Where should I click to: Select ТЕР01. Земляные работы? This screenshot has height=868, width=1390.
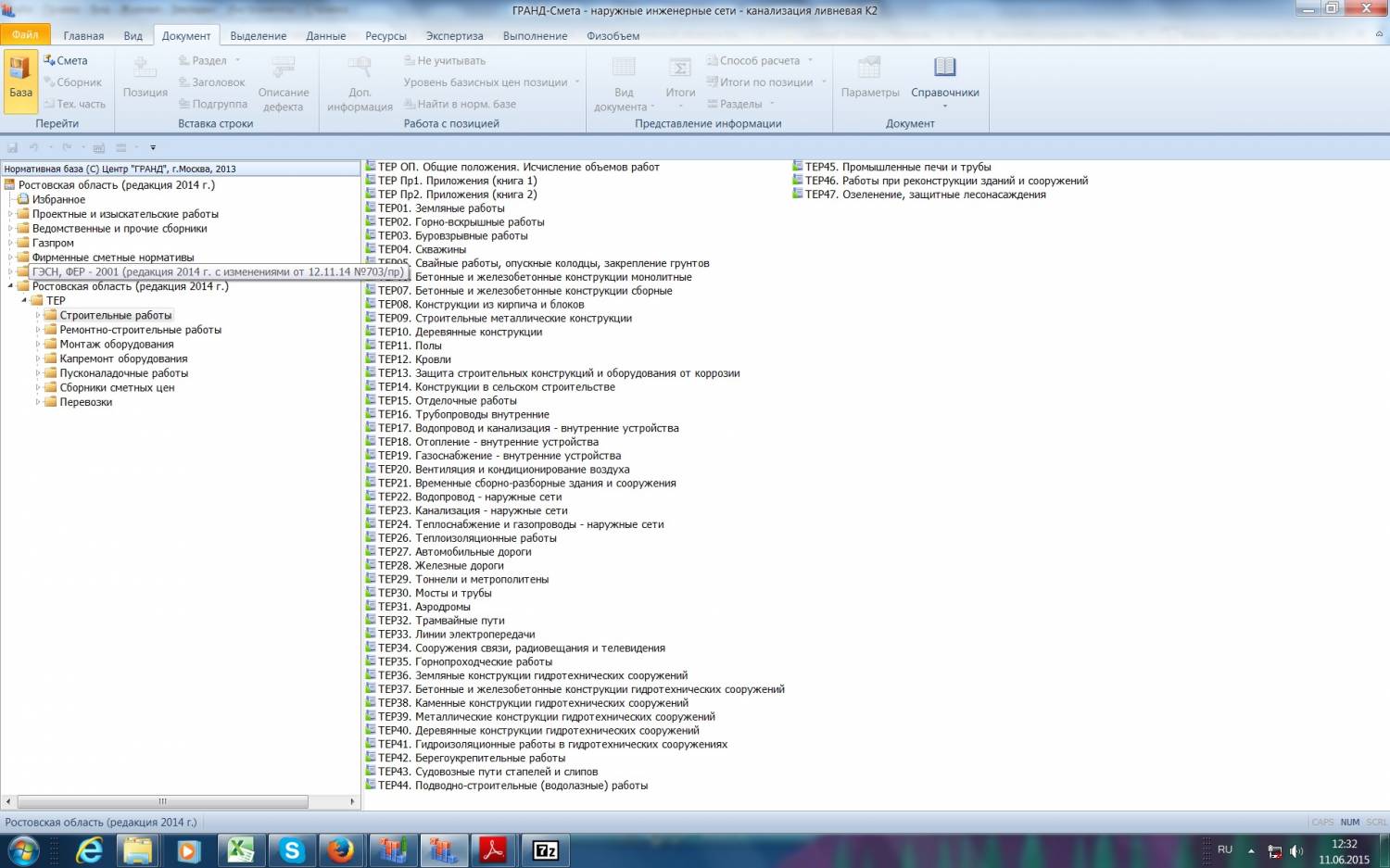[441, 208]
